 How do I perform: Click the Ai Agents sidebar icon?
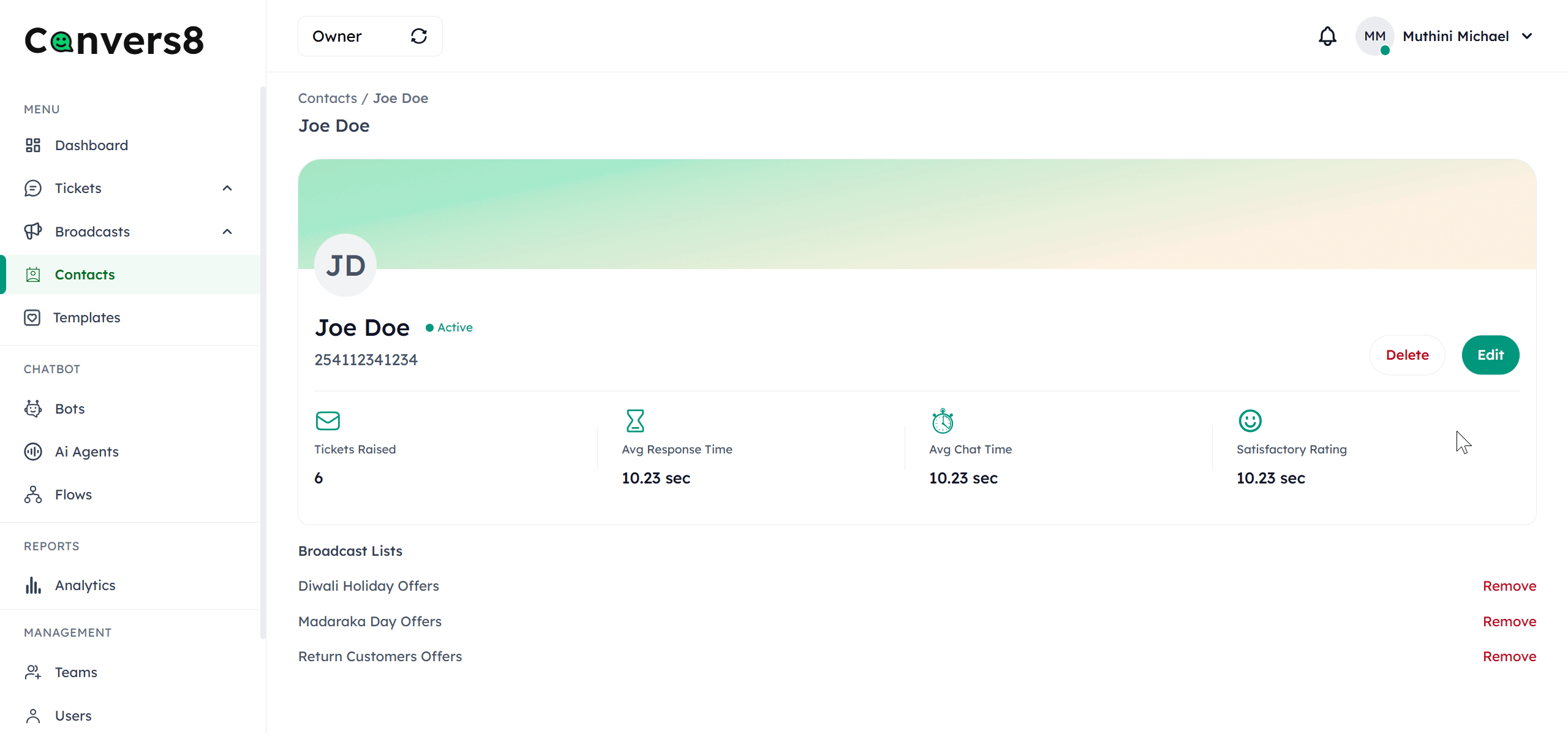point(33,452)
